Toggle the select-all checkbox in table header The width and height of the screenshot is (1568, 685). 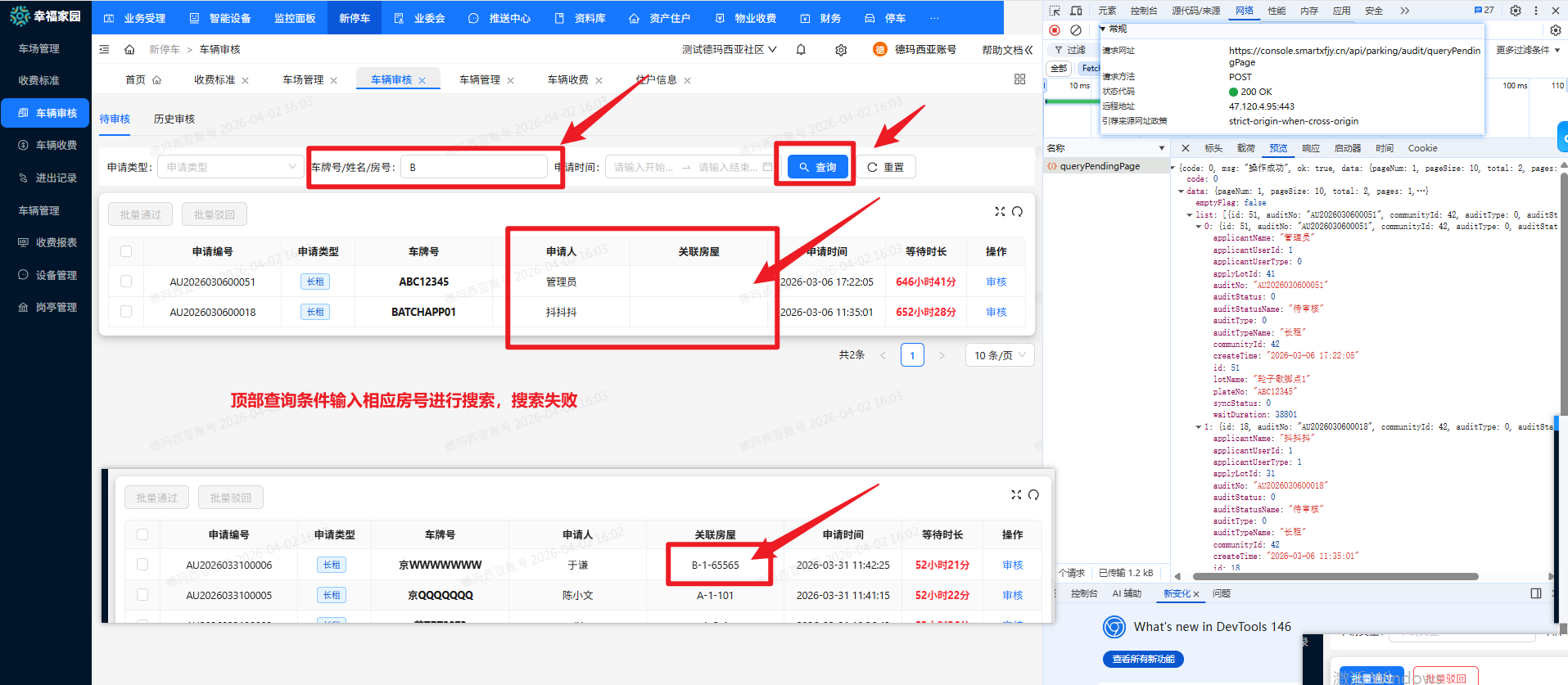[126, 251]
